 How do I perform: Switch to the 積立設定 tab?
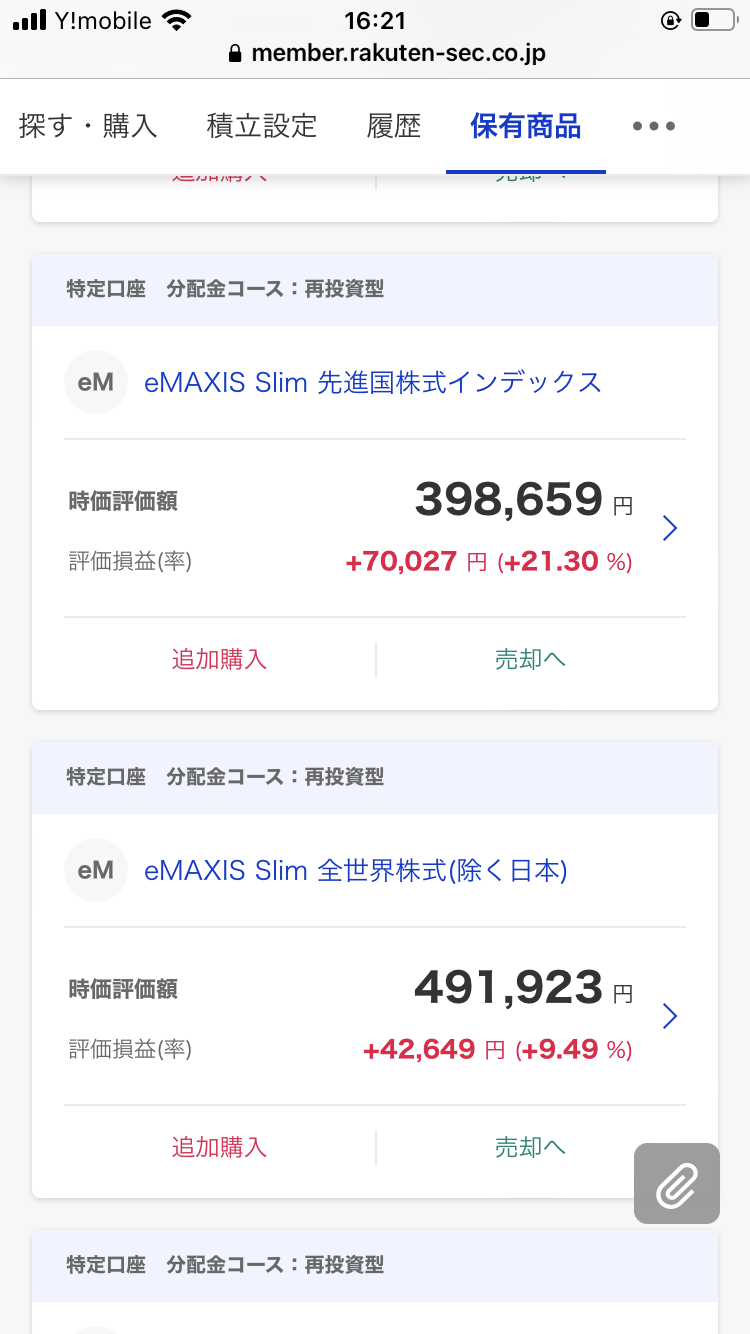[x=262, y=126]
